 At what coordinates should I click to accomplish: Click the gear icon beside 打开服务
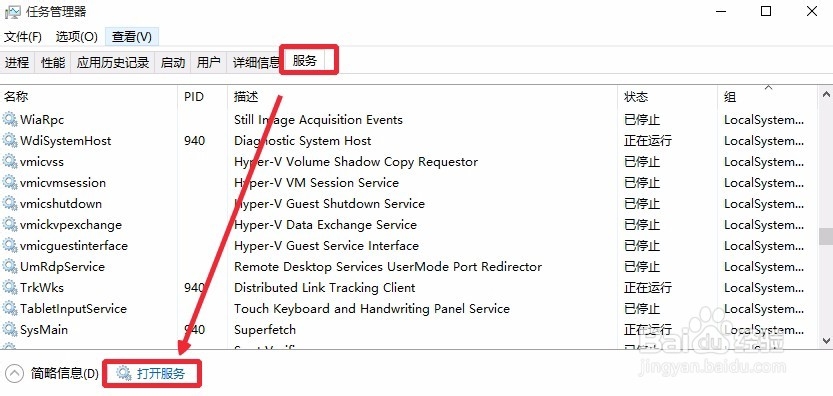pyautogui.click(x=124, y=373)
